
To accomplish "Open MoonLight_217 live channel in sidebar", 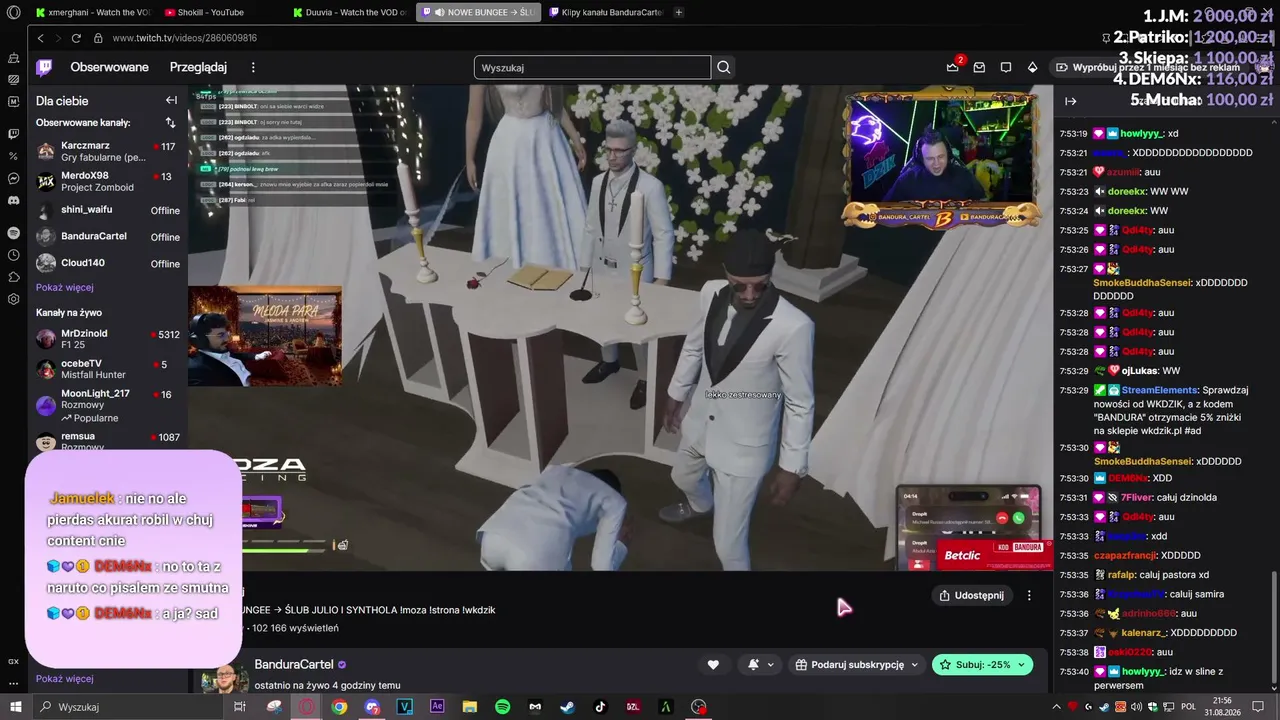I will (107, 405).
